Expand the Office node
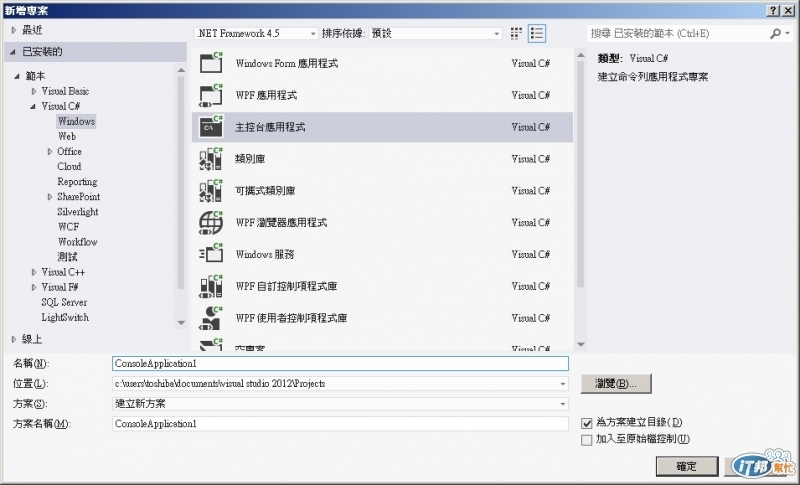Screen dimensions: 800x485 click(49, 151)
